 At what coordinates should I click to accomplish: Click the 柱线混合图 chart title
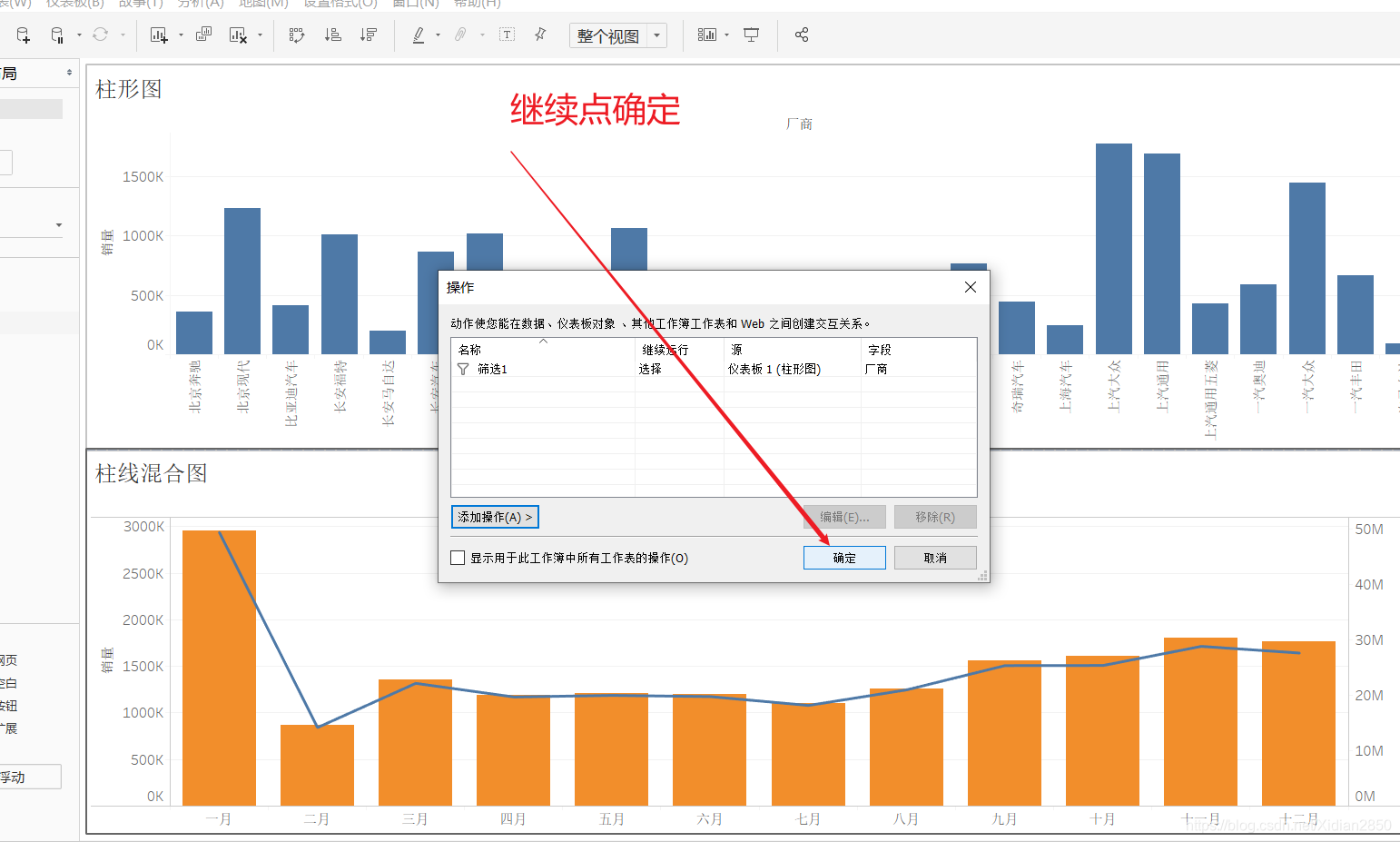coord(152,473)
